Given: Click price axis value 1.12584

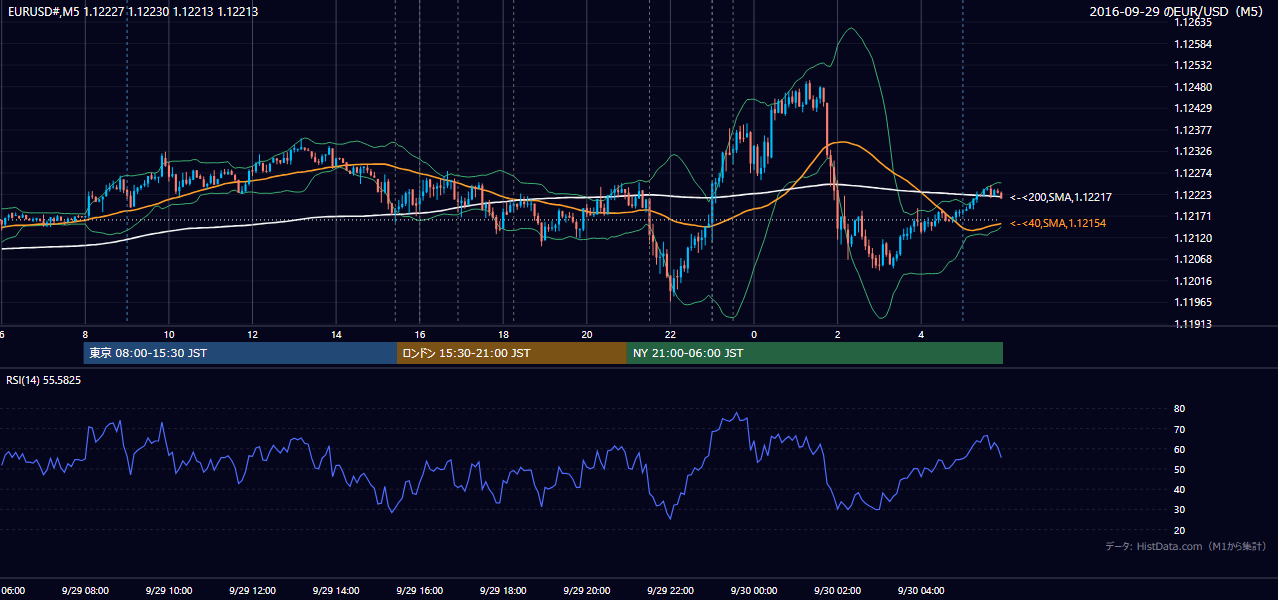Looking at the screenshot, I should [x=1192, y=44].
